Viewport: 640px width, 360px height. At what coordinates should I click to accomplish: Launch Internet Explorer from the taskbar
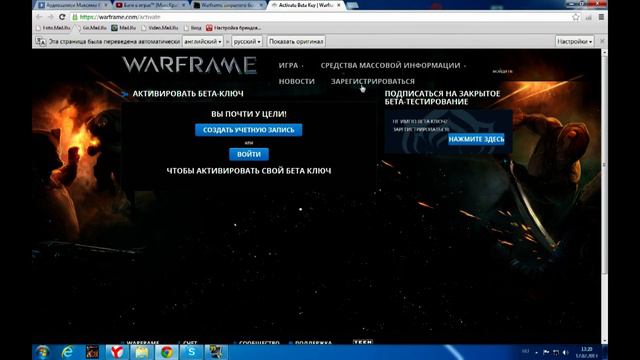click(x=67, y=352)
